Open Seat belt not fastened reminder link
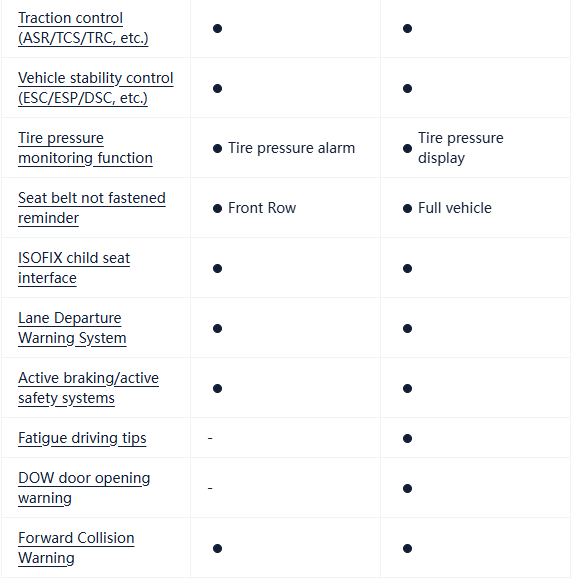The height and width of the screenshot is (579, 583). point(92,208)
